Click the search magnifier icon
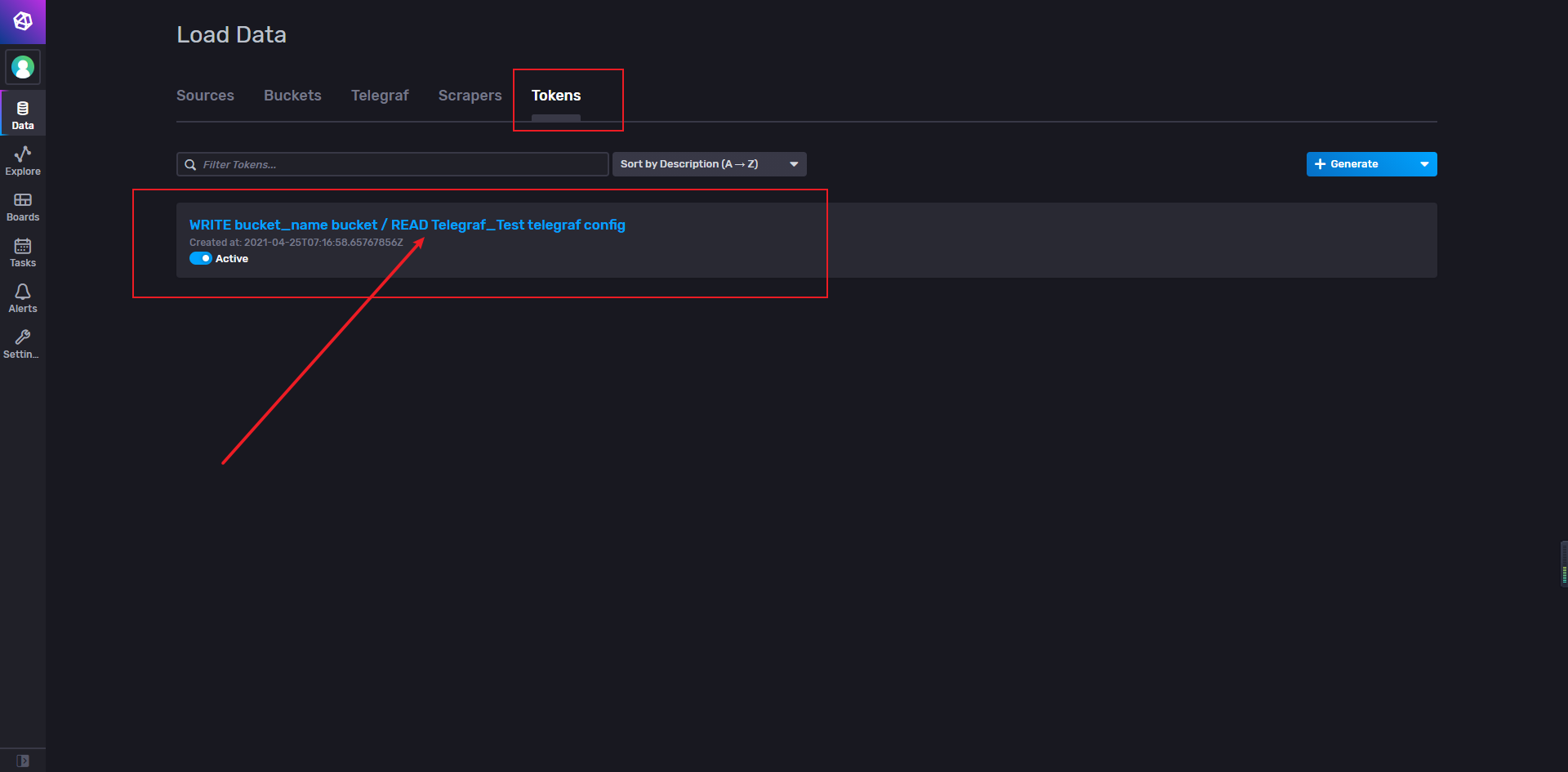 point(190,164)
